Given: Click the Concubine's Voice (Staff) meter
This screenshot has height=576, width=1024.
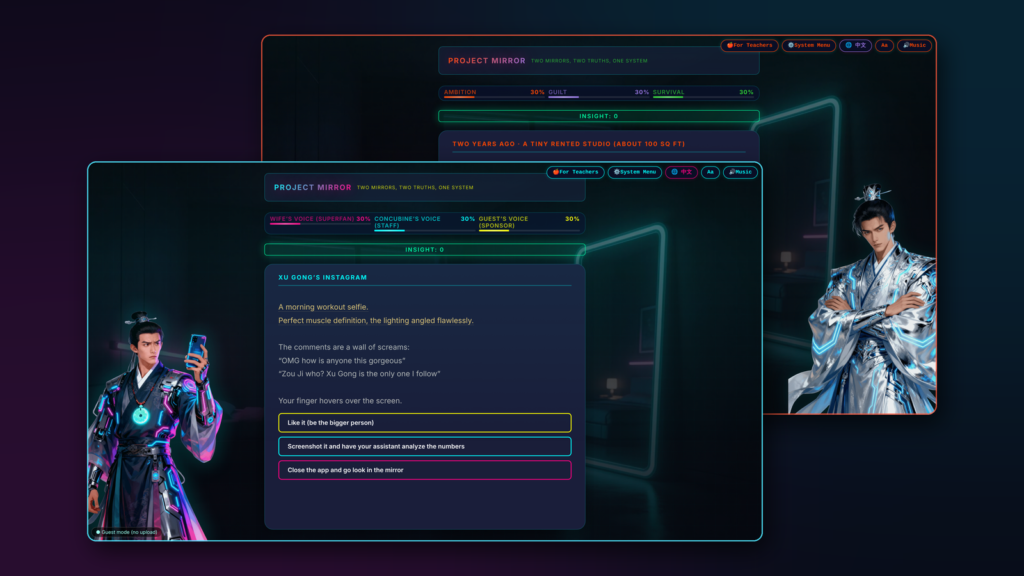Looking at the screenshot, I should 424,223.
